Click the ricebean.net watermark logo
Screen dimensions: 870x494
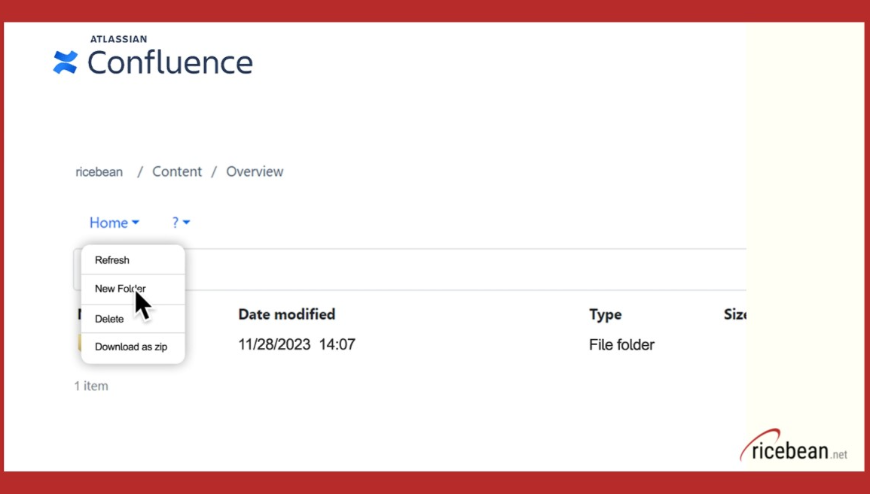(795, 449)
